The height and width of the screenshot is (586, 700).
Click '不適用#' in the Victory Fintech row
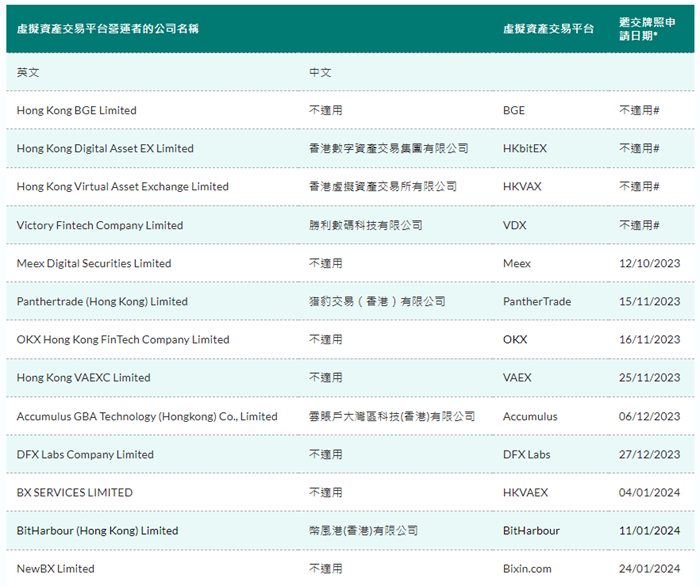click(639, 225)
